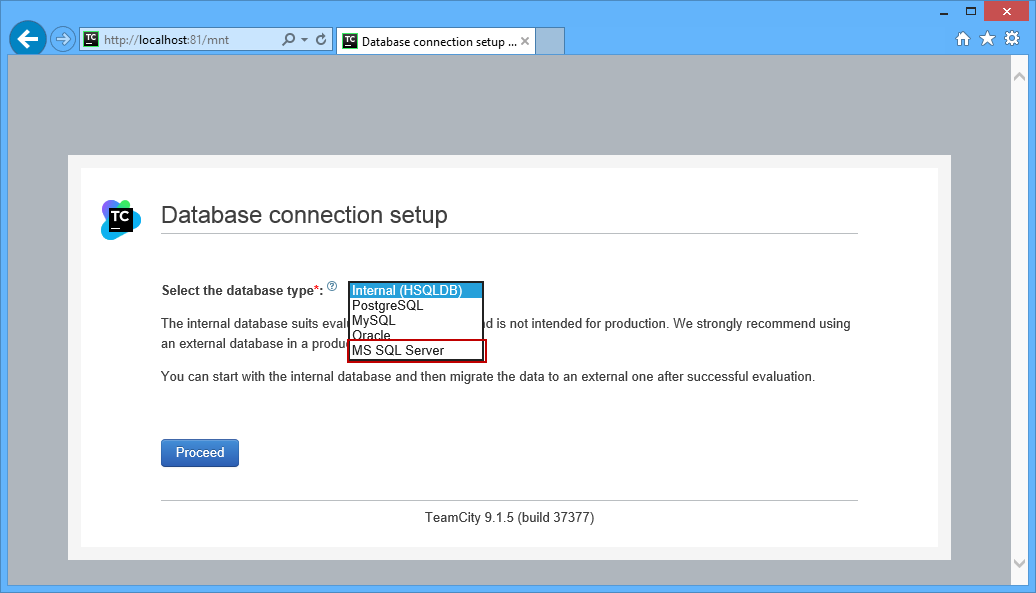Click the address bar site favicon
The image size is (1036, 593).
coord(91,39)
